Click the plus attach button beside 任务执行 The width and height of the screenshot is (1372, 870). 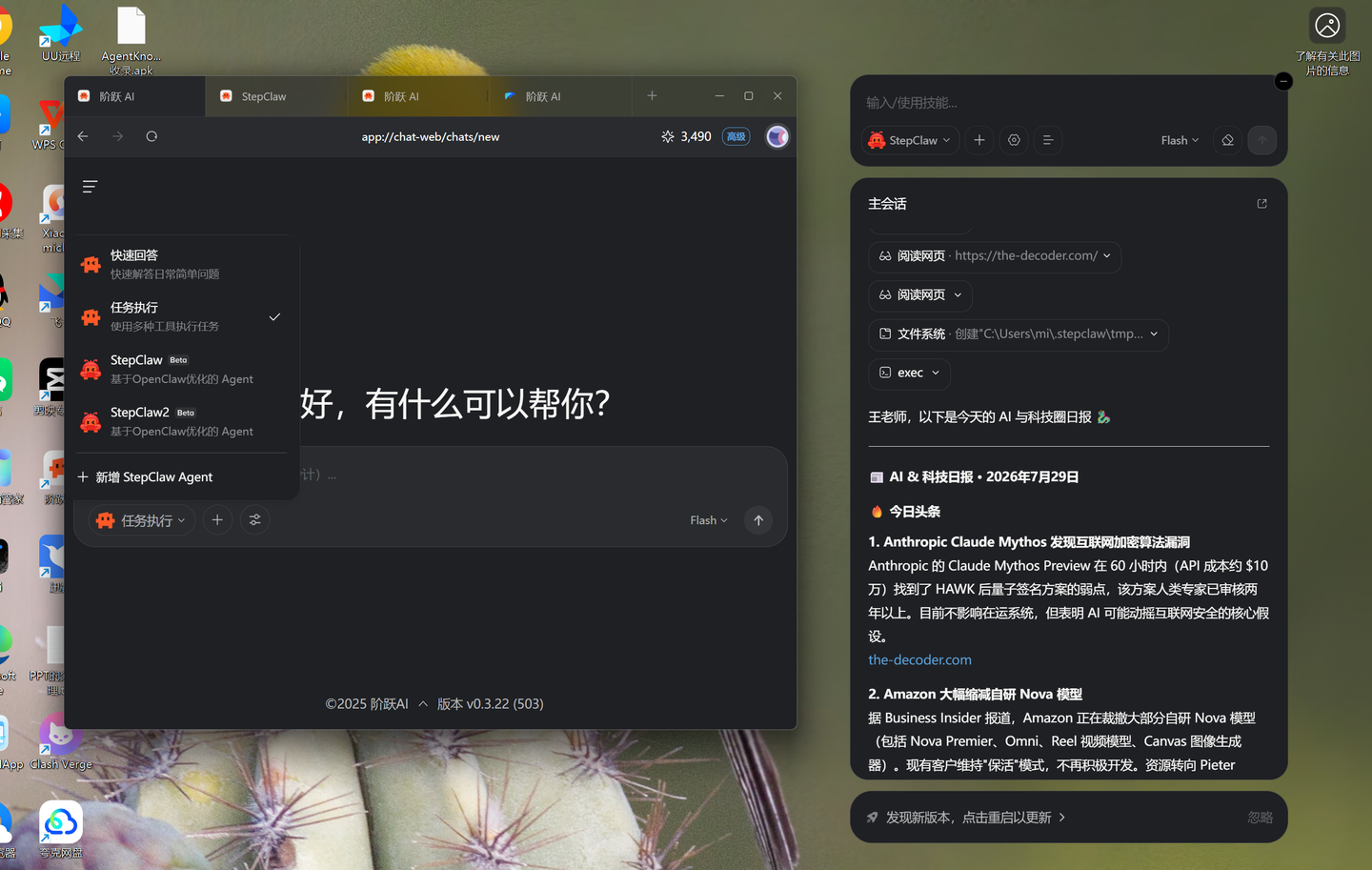pos(217,520)
